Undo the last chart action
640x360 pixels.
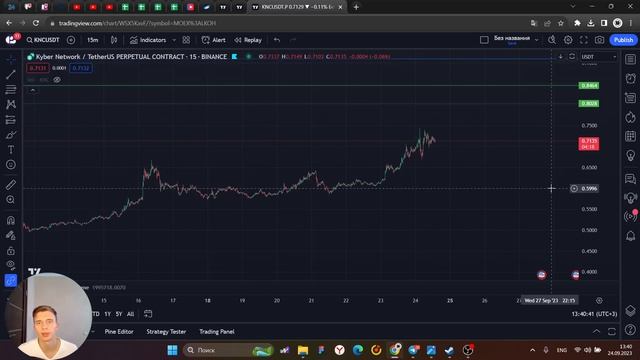coord(277,40)
